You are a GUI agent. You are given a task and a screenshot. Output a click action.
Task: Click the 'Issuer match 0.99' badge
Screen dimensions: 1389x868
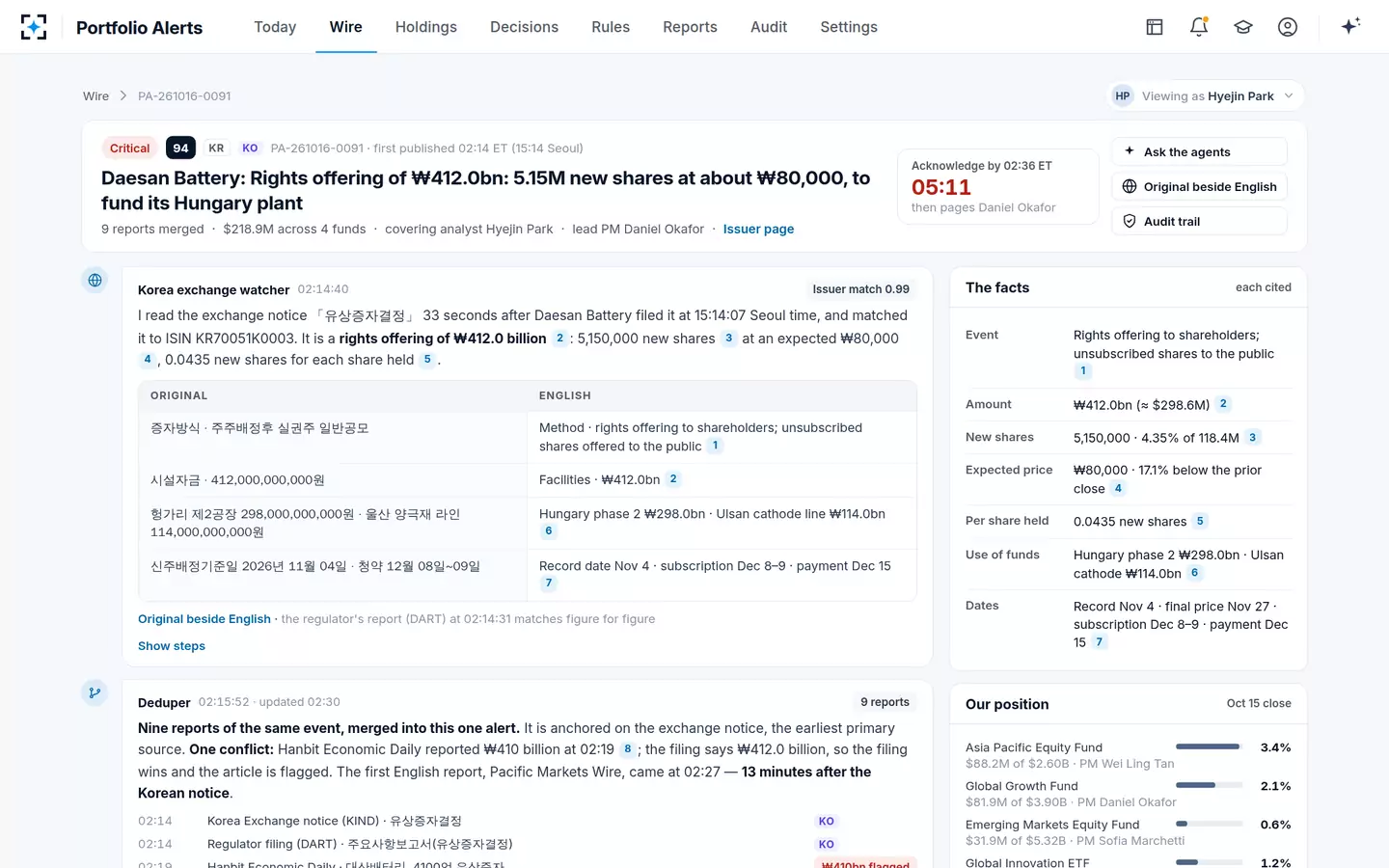(860, 289)
